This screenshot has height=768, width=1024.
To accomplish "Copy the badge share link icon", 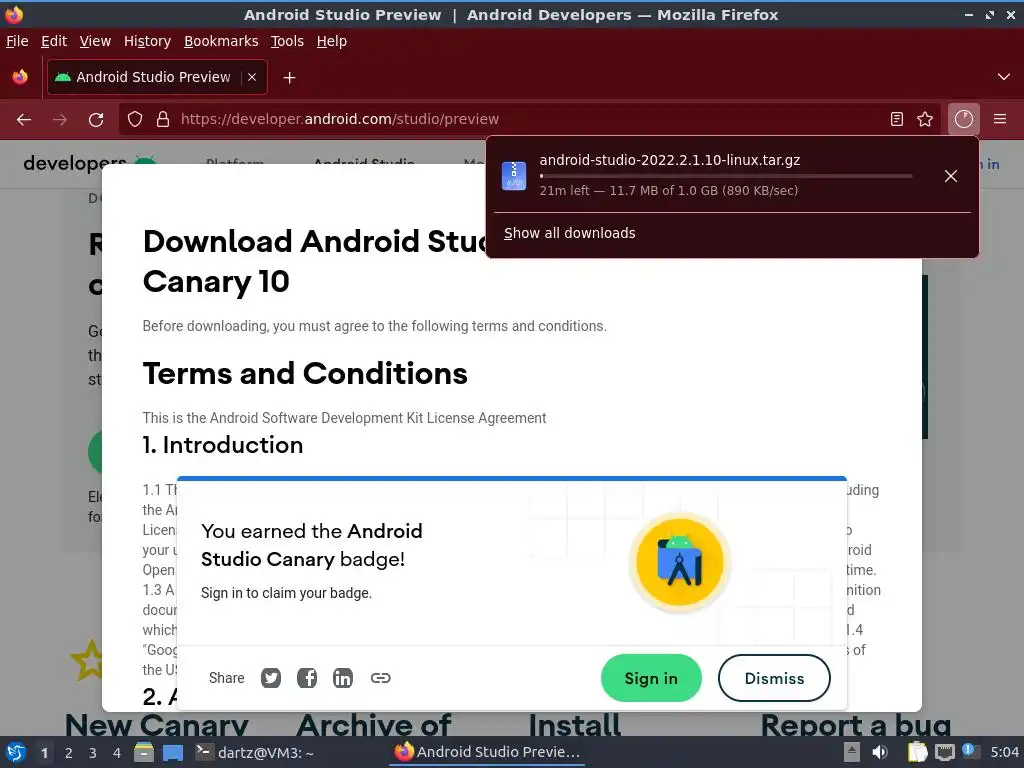I will (380, 678).
